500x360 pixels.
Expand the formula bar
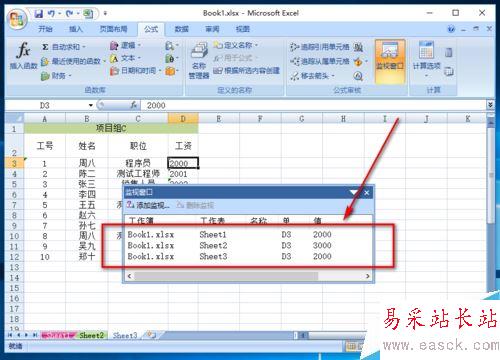point(490,105)
